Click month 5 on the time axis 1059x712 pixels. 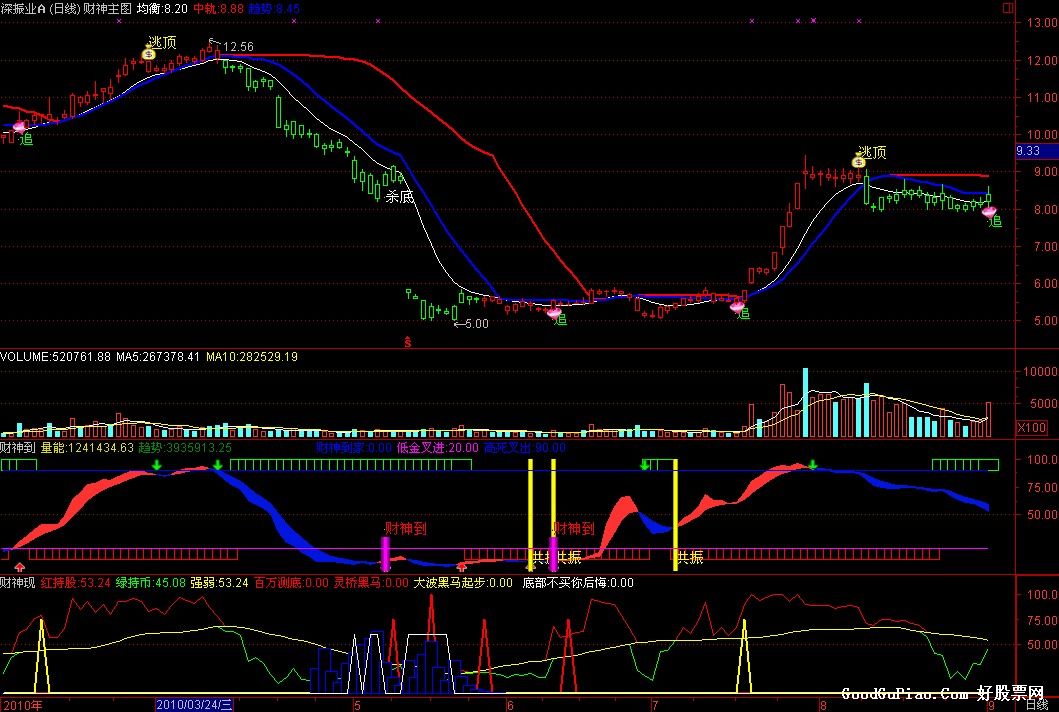pyautogui.click(x=357, y=705)
